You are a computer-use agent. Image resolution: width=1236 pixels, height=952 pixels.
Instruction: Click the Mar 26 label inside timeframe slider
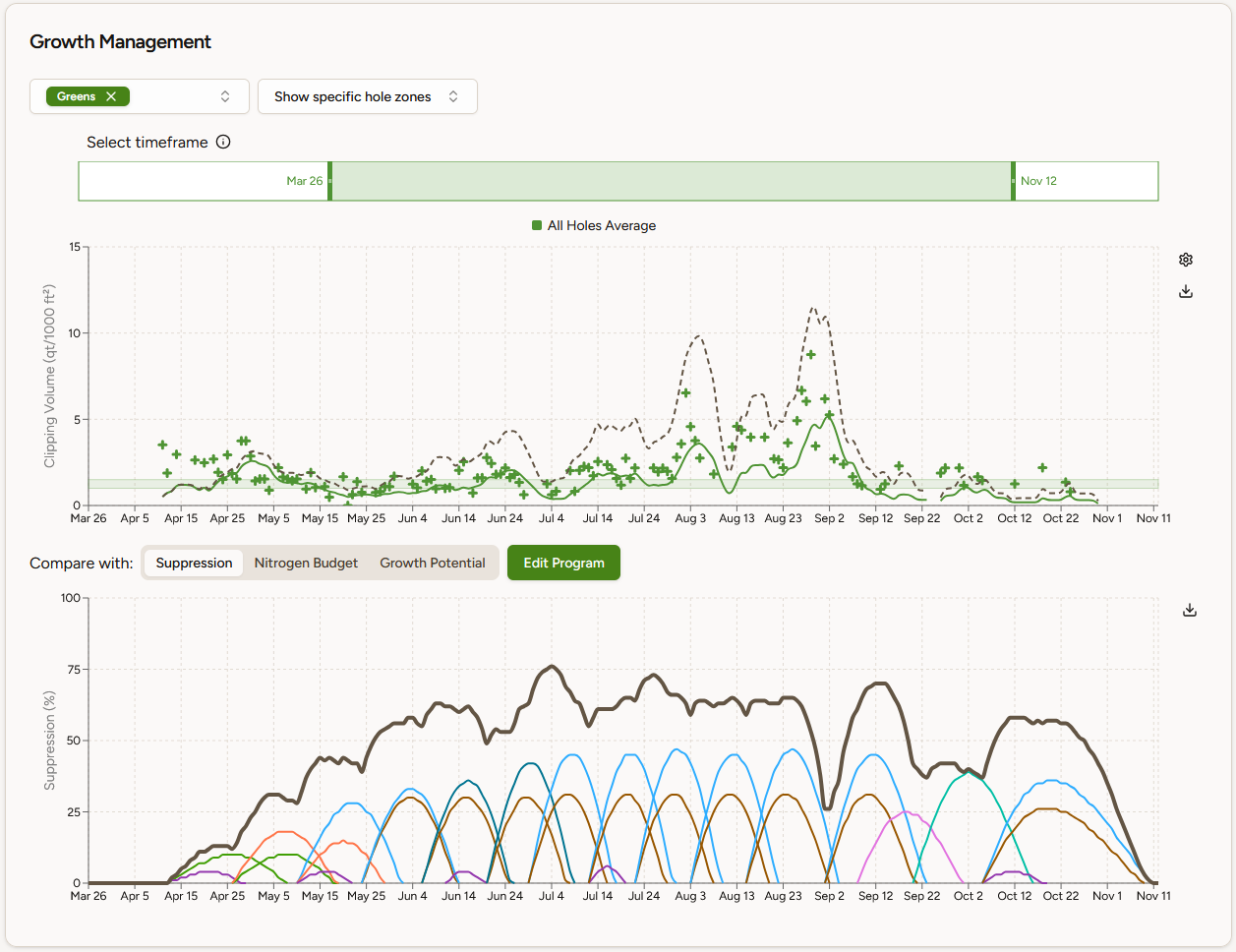tap(304, 181)
